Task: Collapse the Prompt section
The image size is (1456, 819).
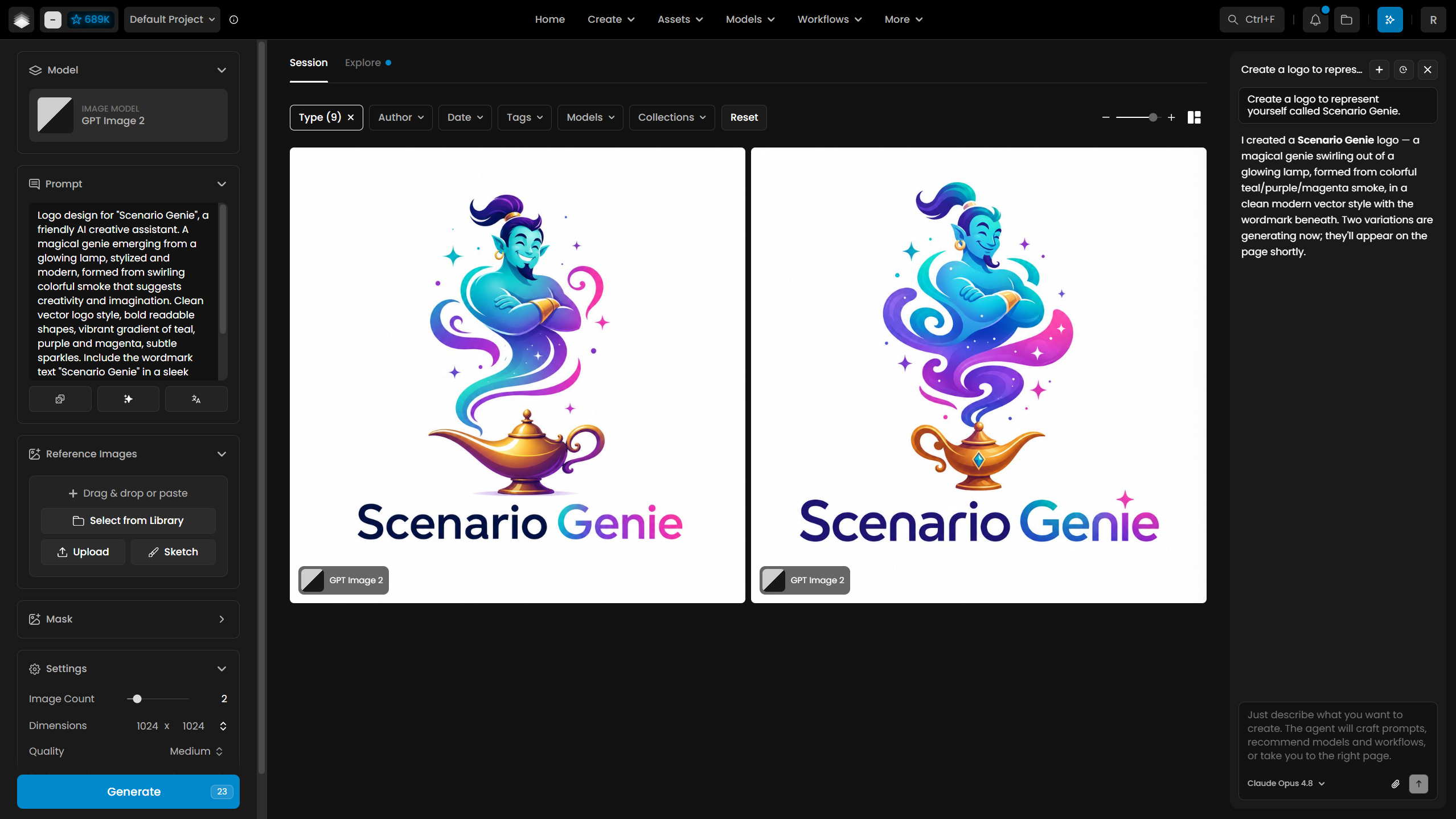Action: point(222,184)
